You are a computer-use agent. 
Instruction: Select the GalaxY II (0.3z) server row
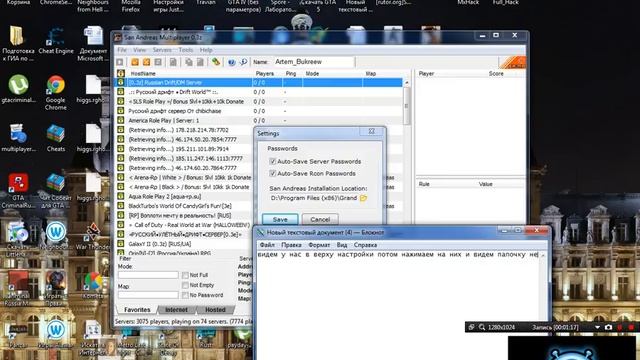coord(184,244)
